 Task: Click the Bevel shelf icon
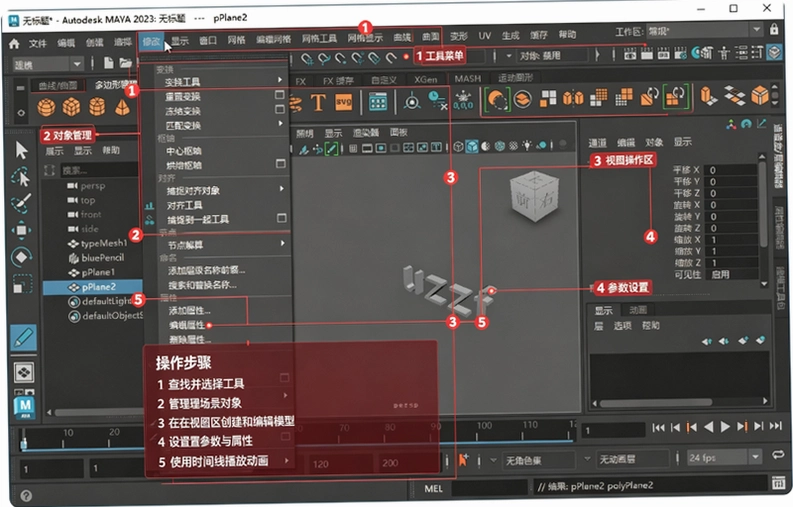click(760, 95)
